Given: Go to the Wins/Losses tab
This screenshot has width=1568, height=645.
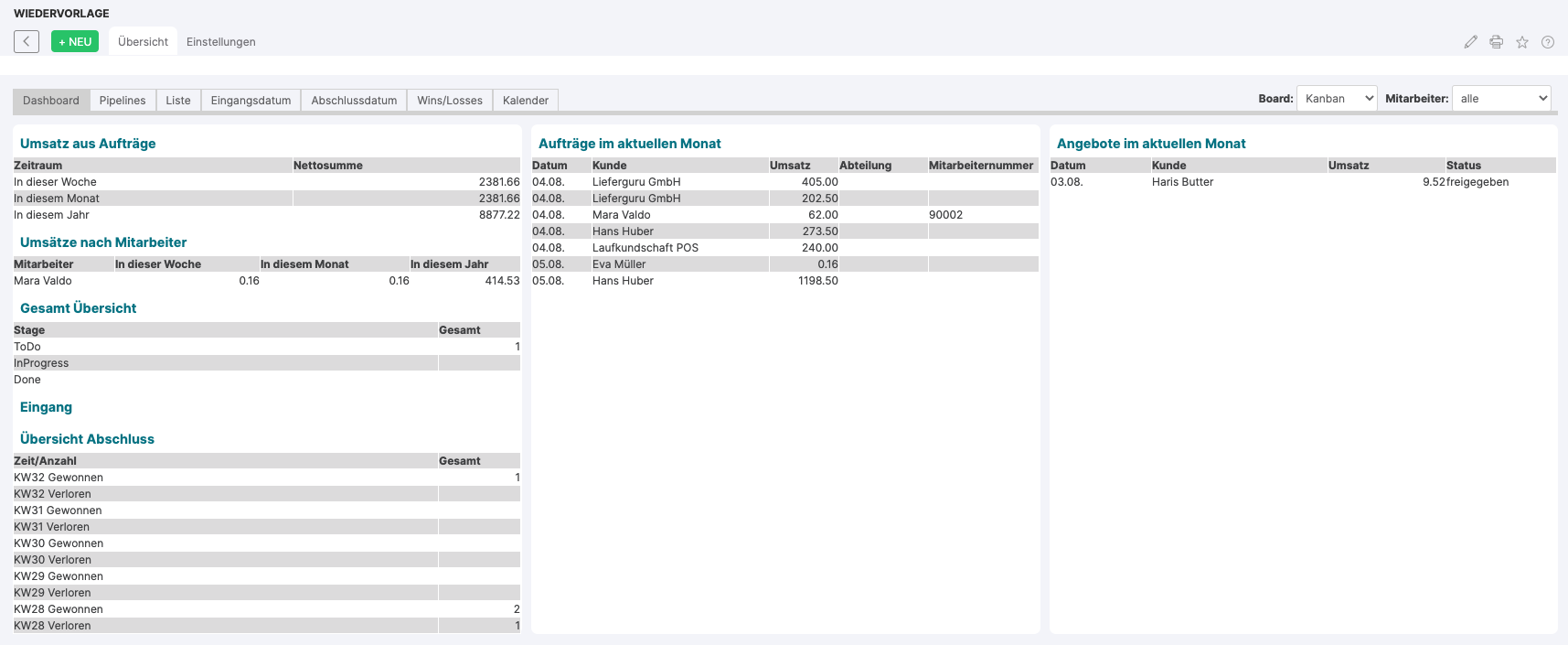Looking at the screenshot, I should 450,101.
